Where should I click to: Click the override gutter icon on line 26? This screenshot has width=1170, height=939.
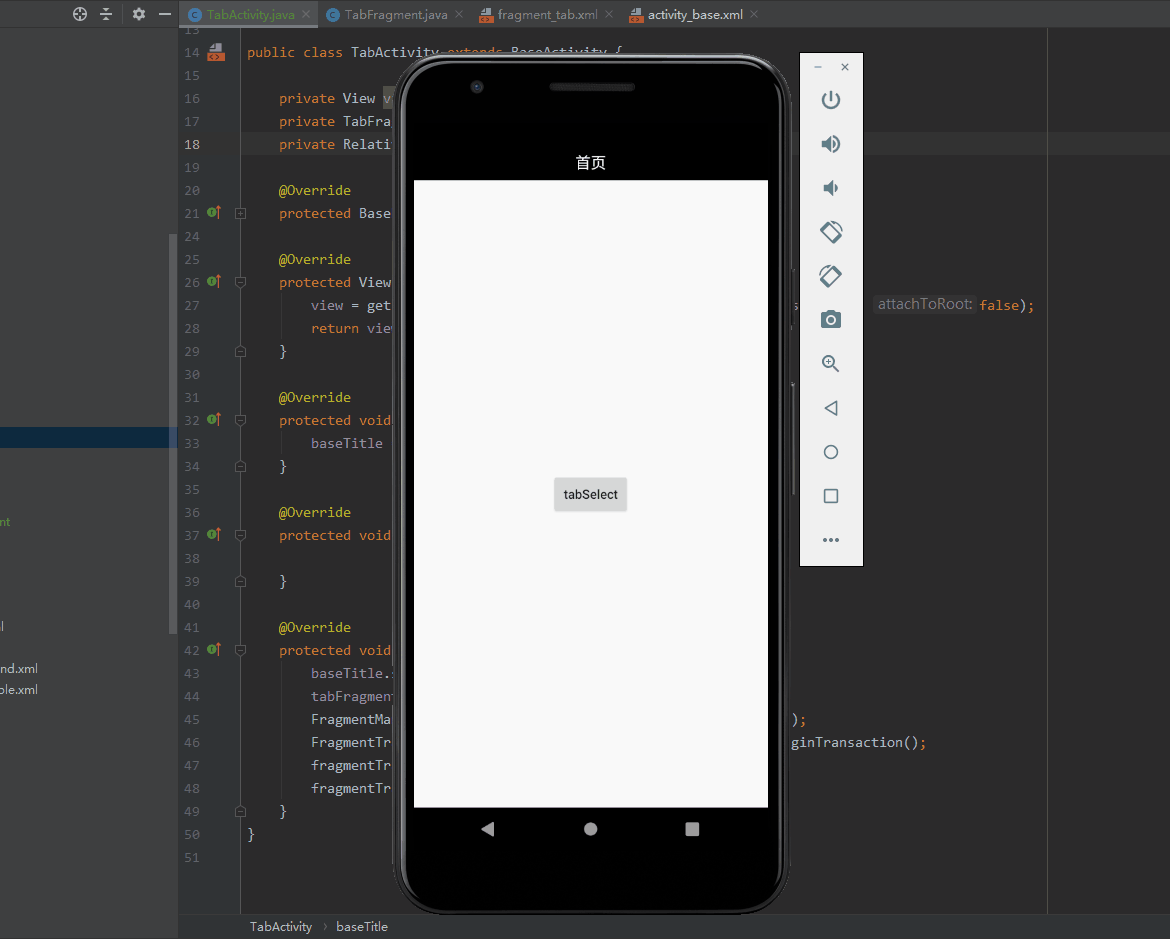pyautogui.click(x=214, y=281)
